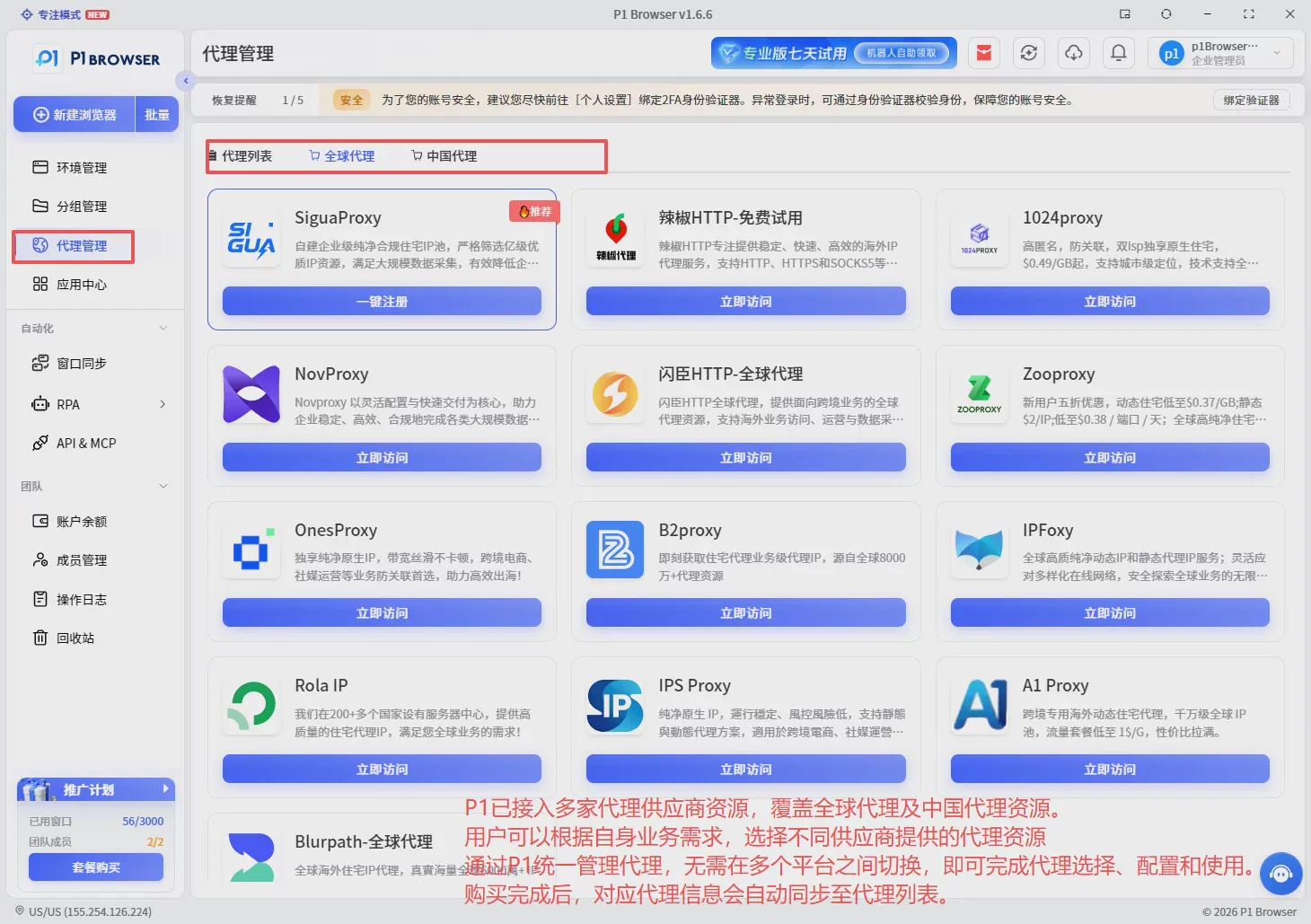
Task: Expand the 推广计划 banner arrow
Action: pyautogui.click(x=165, y=789)
